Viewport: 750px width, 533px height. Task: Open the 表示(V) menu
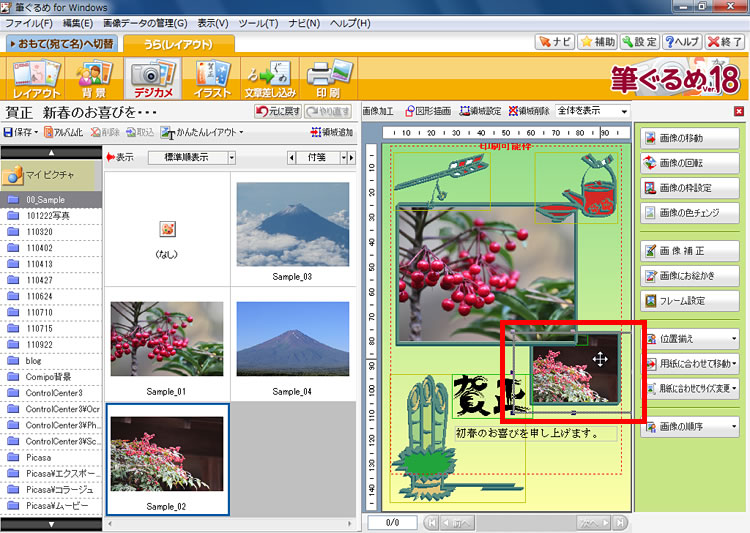click(x=213, y=23)
